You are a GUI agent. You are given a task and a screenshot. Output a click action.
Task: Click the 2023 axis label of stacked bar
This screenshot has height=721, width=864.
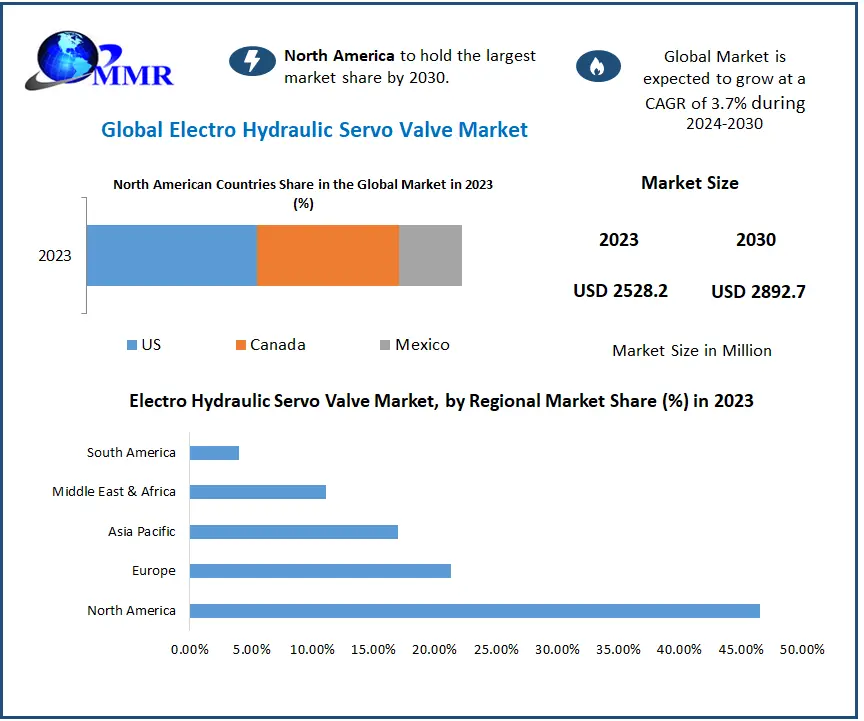(55, 256)
